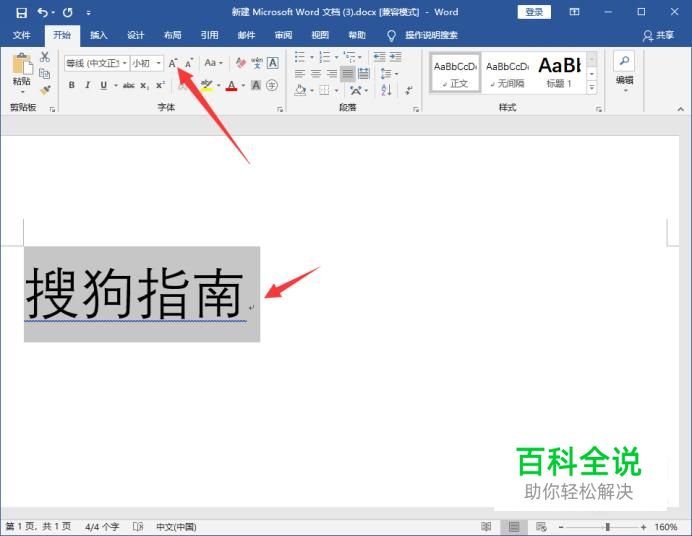The image size is (692, 536).
Task: Apply Character Border (boxed A) icon
Action: point(273,63)
